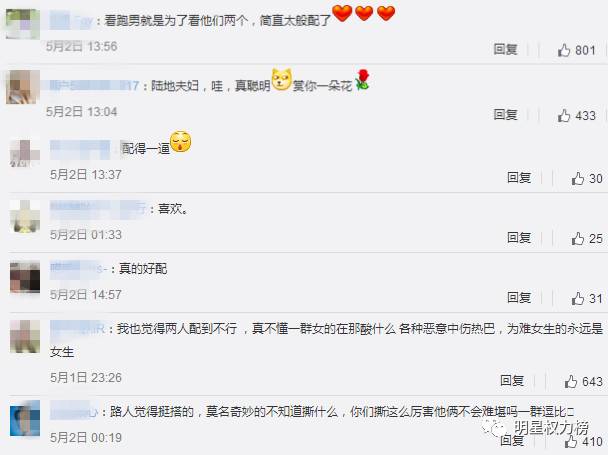This screenshot has height=455, width=608.
Task: Open avatar of the 陆地夫妇 commenter
Action: pos(22,87)
